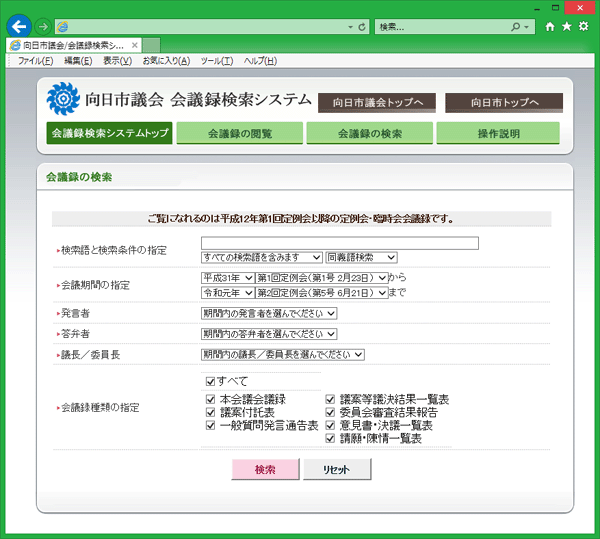Open the 表示(V) menu
600x539 pixels.
(x=117, y=61)
